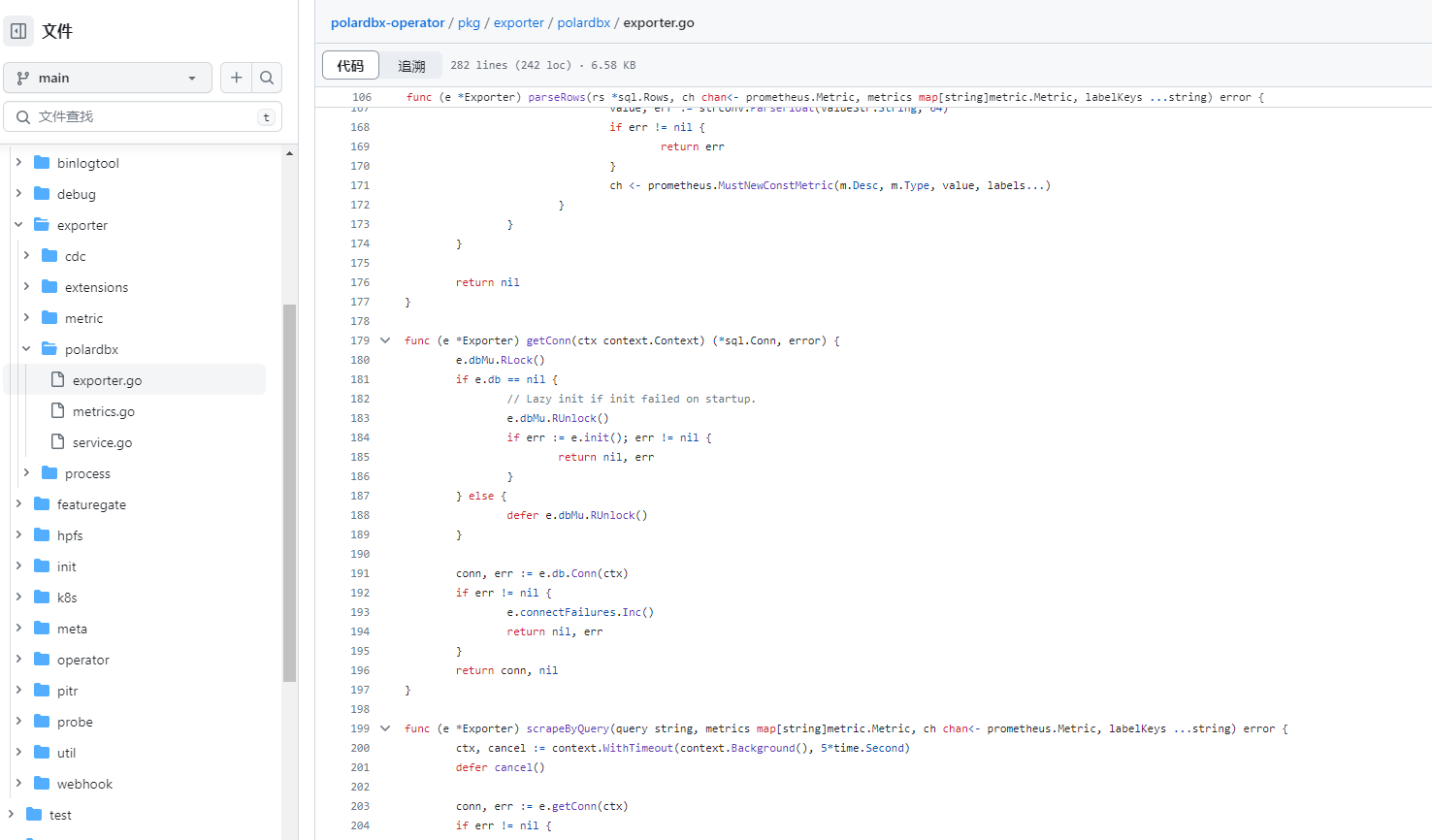Open the exporter breadcrumb link
The width and height of the screenshot is (1432, 840).
(x=519, y=22)
